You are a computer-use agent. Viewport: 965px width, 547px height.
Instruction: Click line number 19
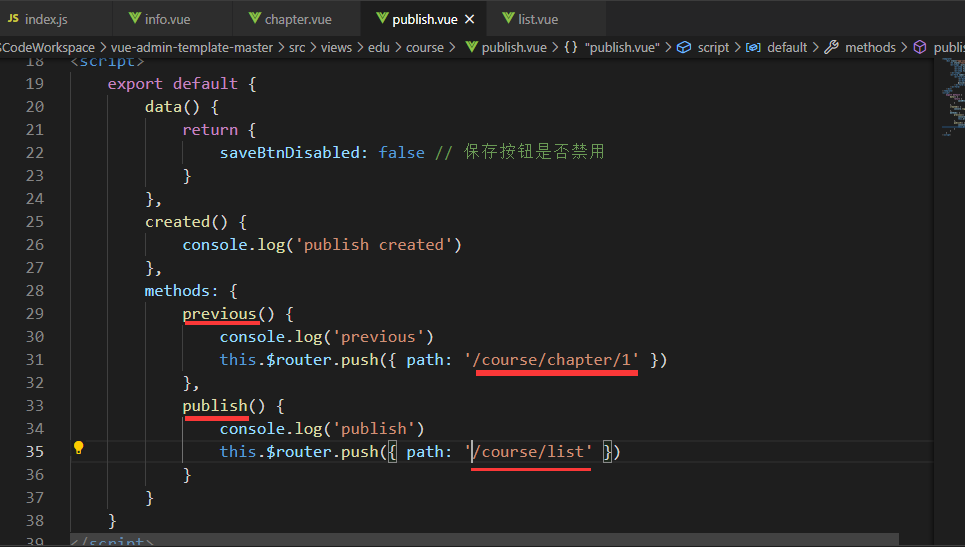[x=34, y=84]
